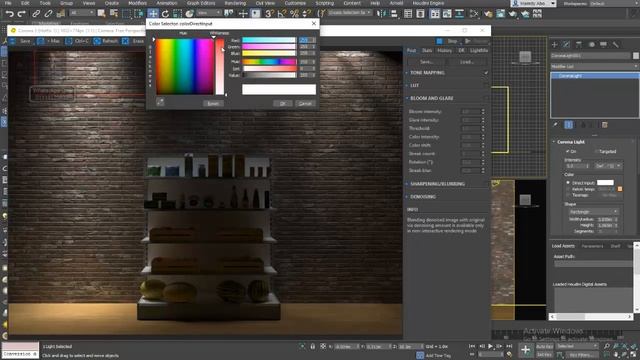The height and width of the screenshot is (360, 640).
Task: Click Refresh in VFB toolbar
Action: tap(106, 41)
